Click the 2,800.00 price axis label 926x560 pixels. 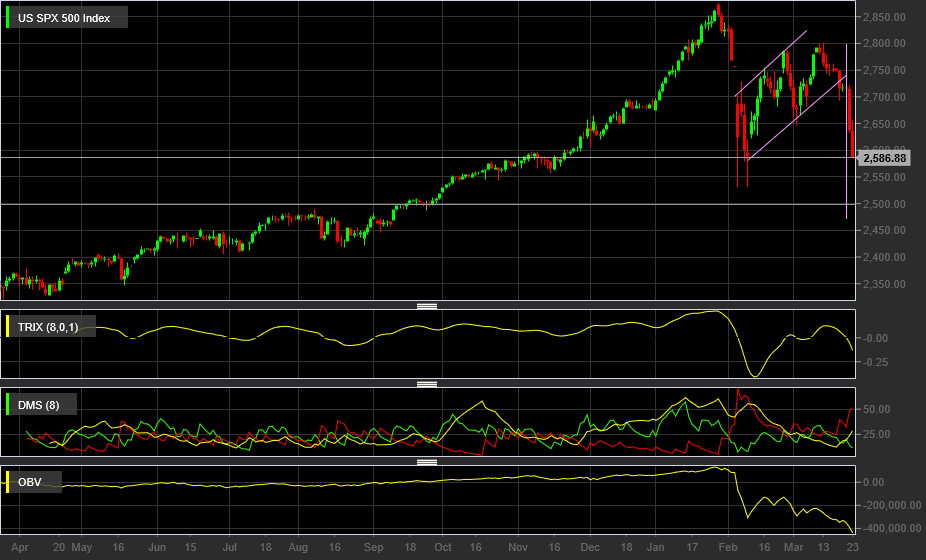point(884,43)
